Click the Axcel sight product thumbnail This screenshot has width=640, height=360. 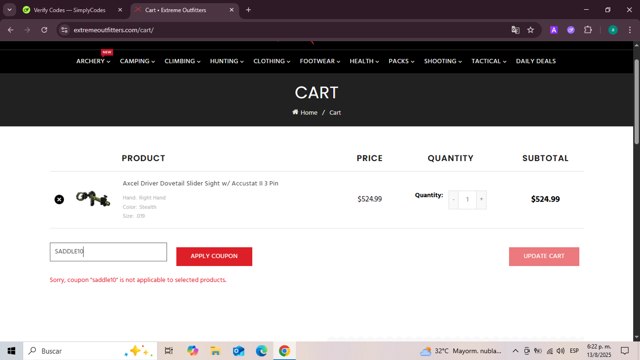click(x=93, y=199)
